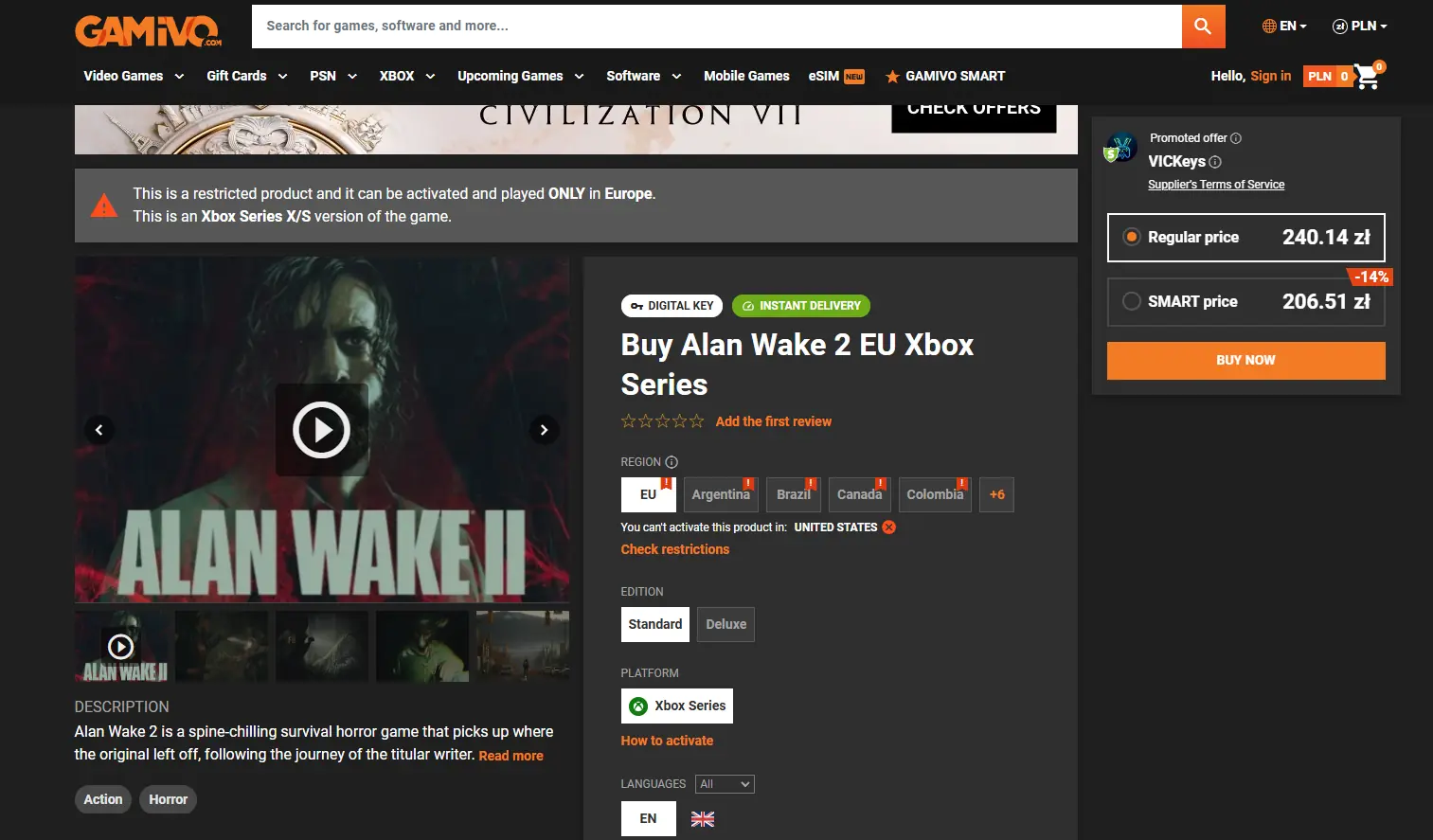Expand the Software menu
Viewport: 1433px width, 840px height.
coord(644,76)
